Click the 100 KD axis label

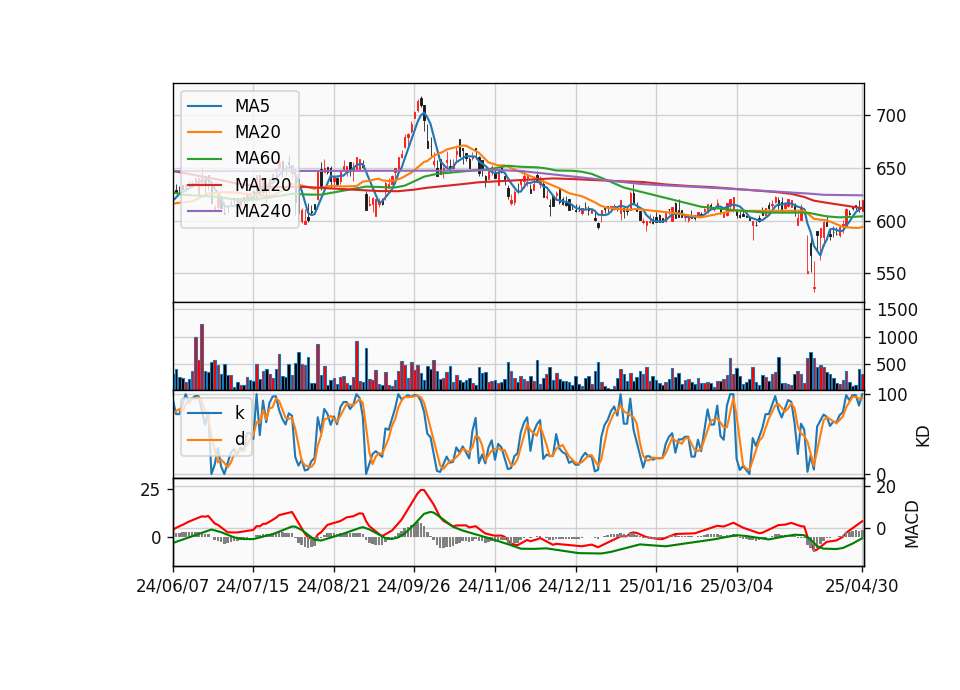(x=891, y=395)
